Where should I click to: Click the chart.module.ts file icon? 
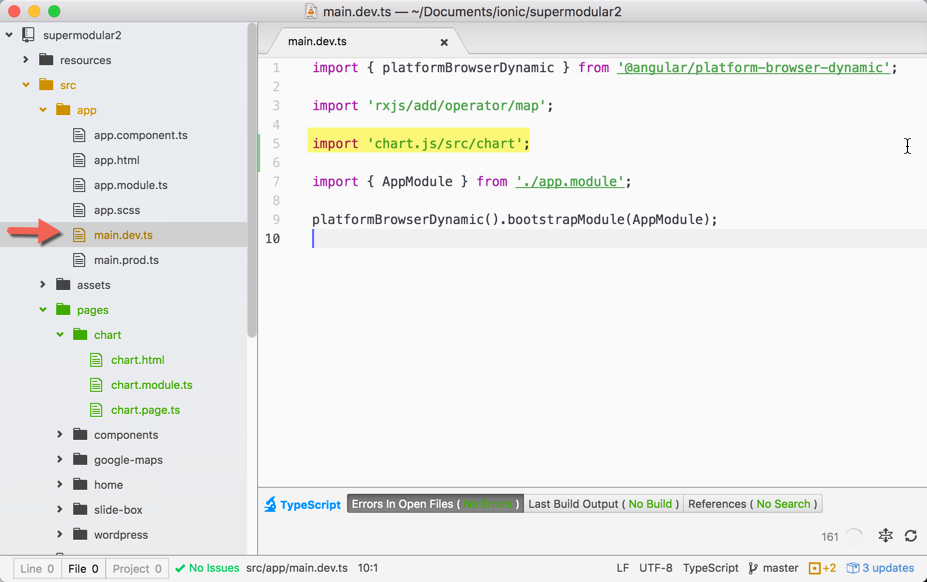pyautogui.click(x=96, y=384)
